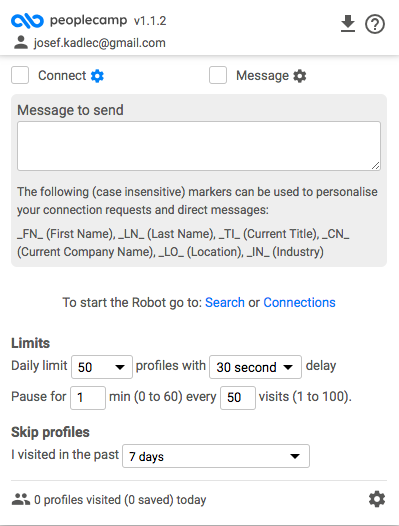Image resolution: width=399 pixels, height=526 pixels.
Task: Click the profiles visited people icon
Action: pos(21,499)
